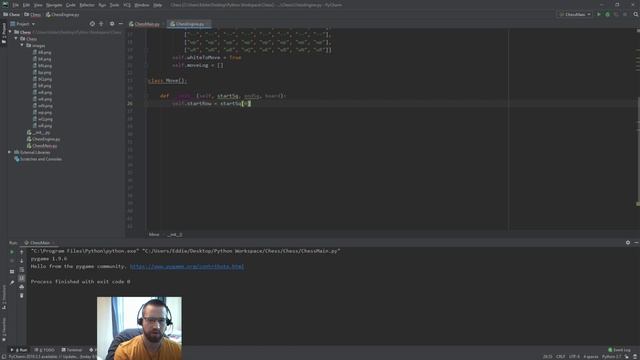The height and width of the screenshot is (360, 640).
Task: Open the Refactor menu
Action: (x=87, y=5)
